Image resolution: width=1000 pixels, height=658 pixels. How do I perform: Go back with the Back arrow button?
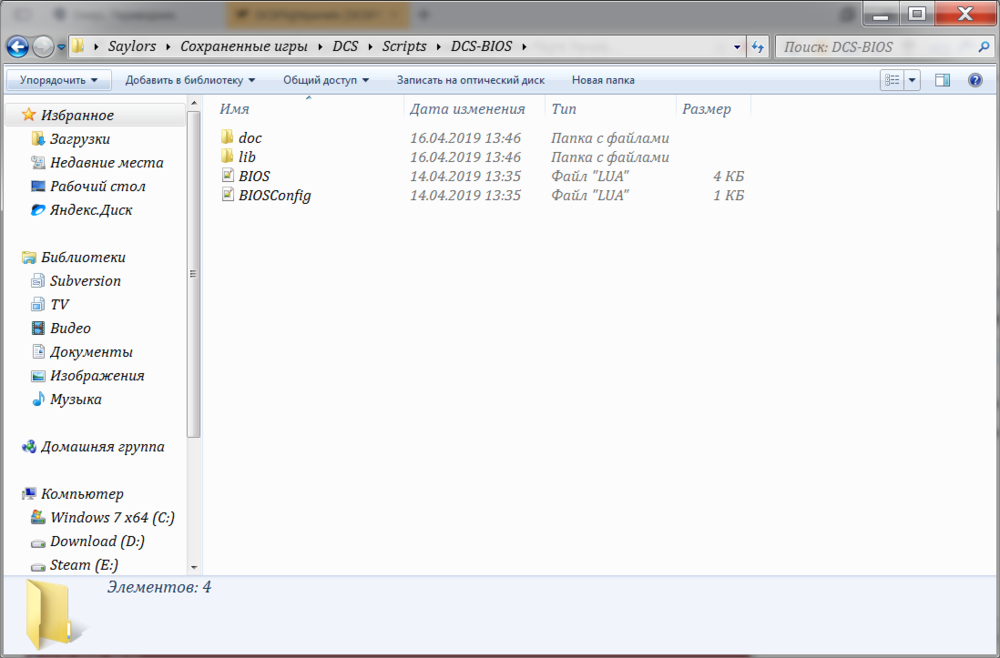pos(18,47)
